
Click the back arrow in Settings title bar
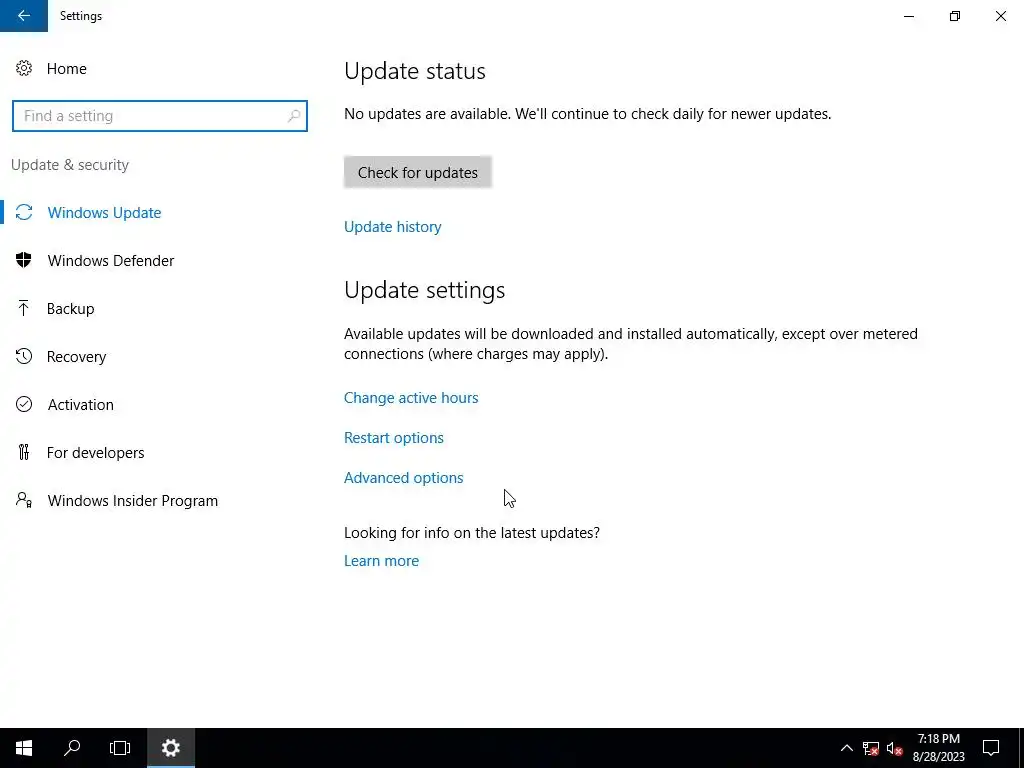click(24, 16)
